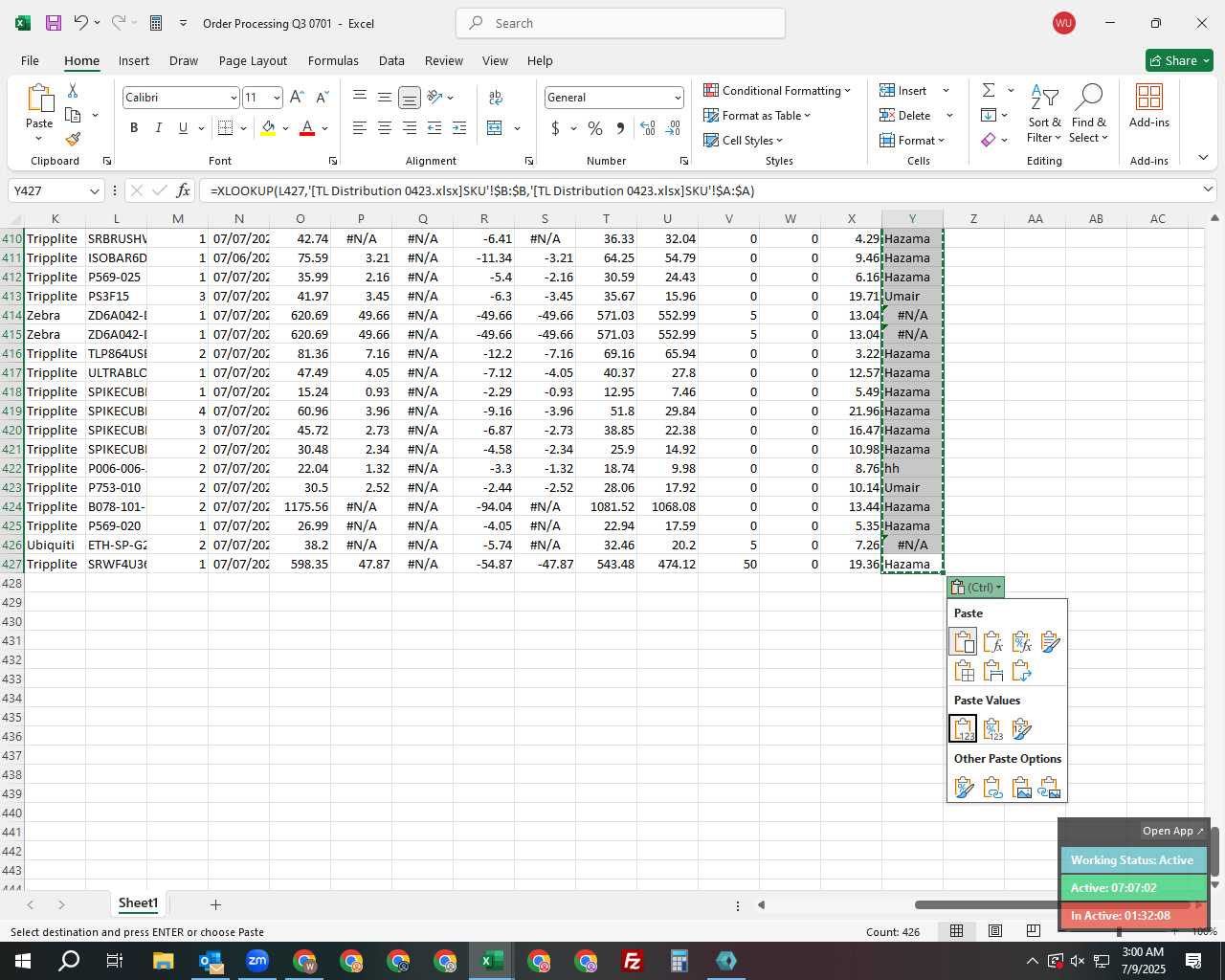Screen dimensions: 1225x980
Task: Click Decrease Font Size icon
Action: pos(322,98)
